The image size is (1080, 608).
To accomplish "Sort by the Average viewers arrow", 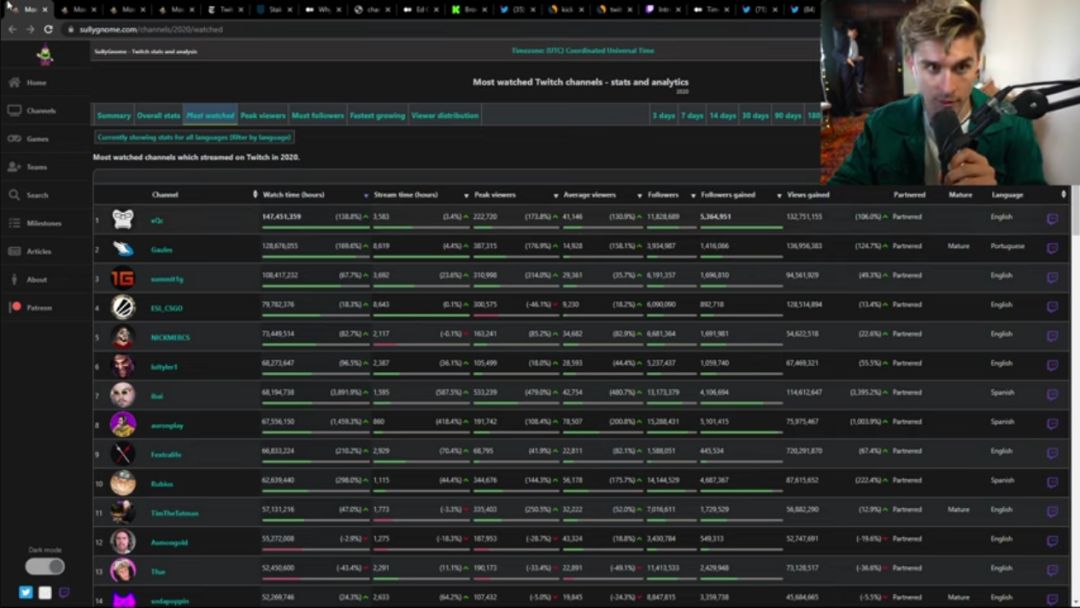I will tap(639, 196).
